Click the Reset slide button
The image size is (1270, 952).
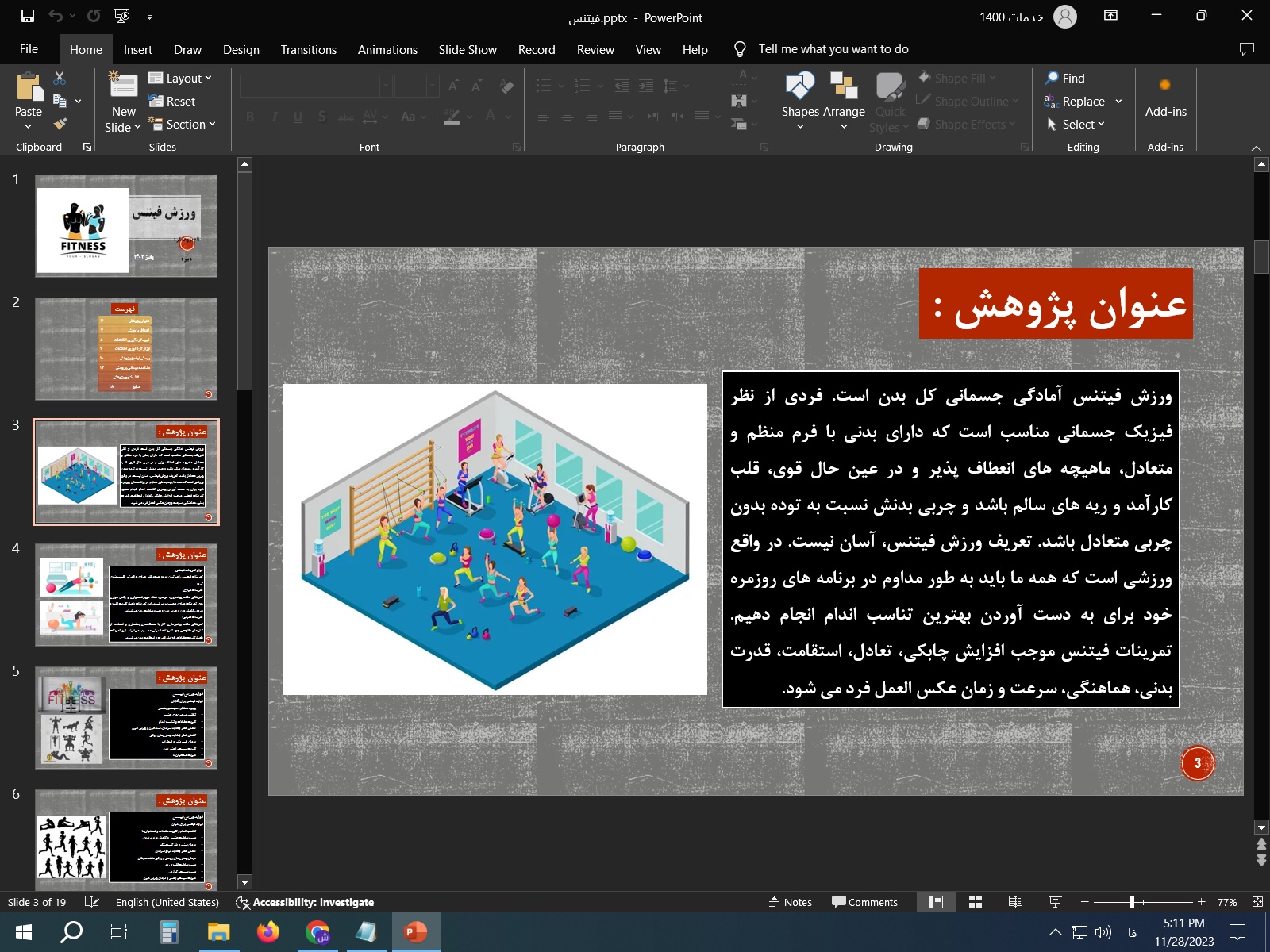[x=172, y=102]
